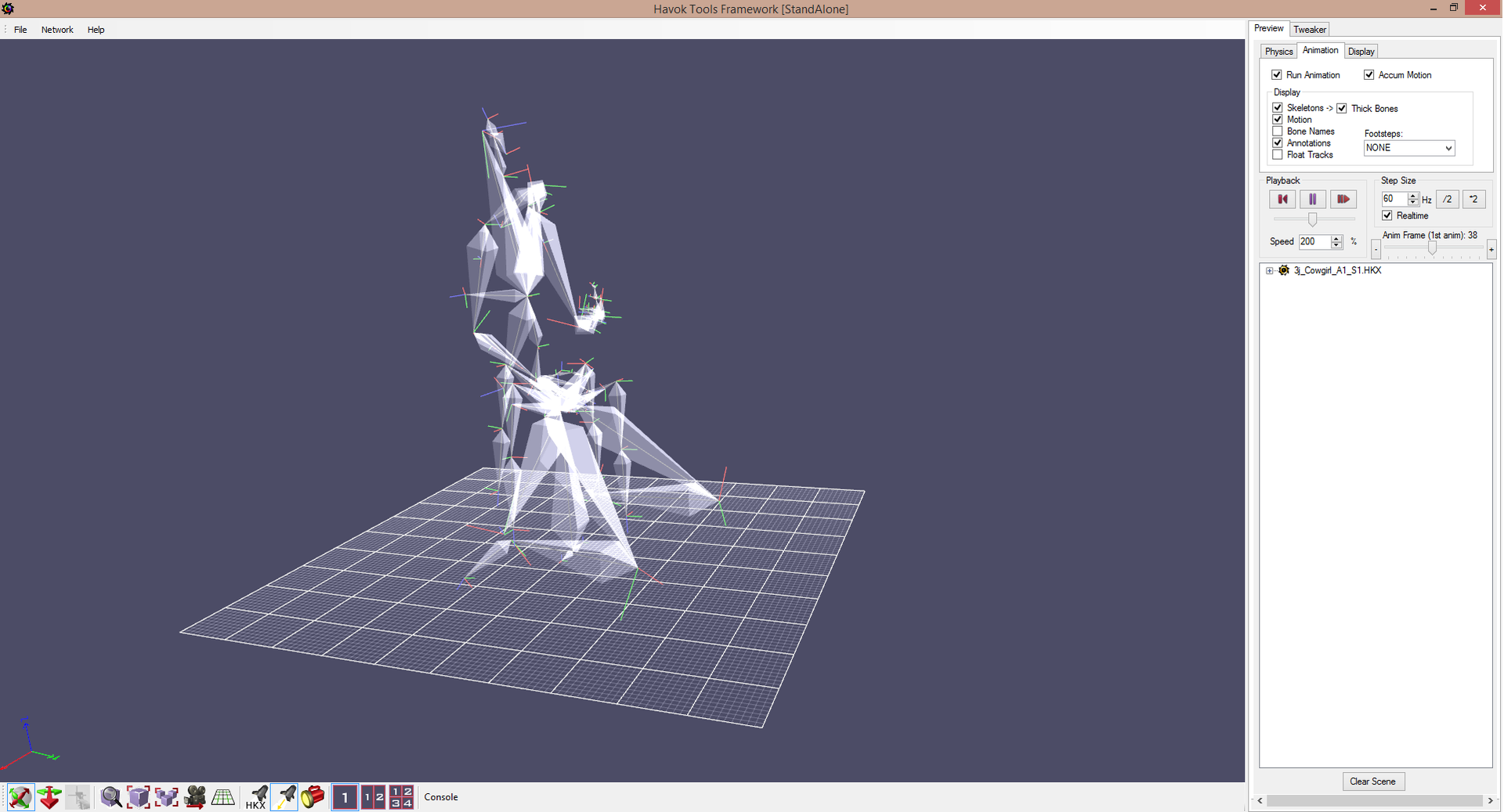Screen dimensions: 1504x812
Task: Click the /2 halve step size button
Action: [1447, 199]
